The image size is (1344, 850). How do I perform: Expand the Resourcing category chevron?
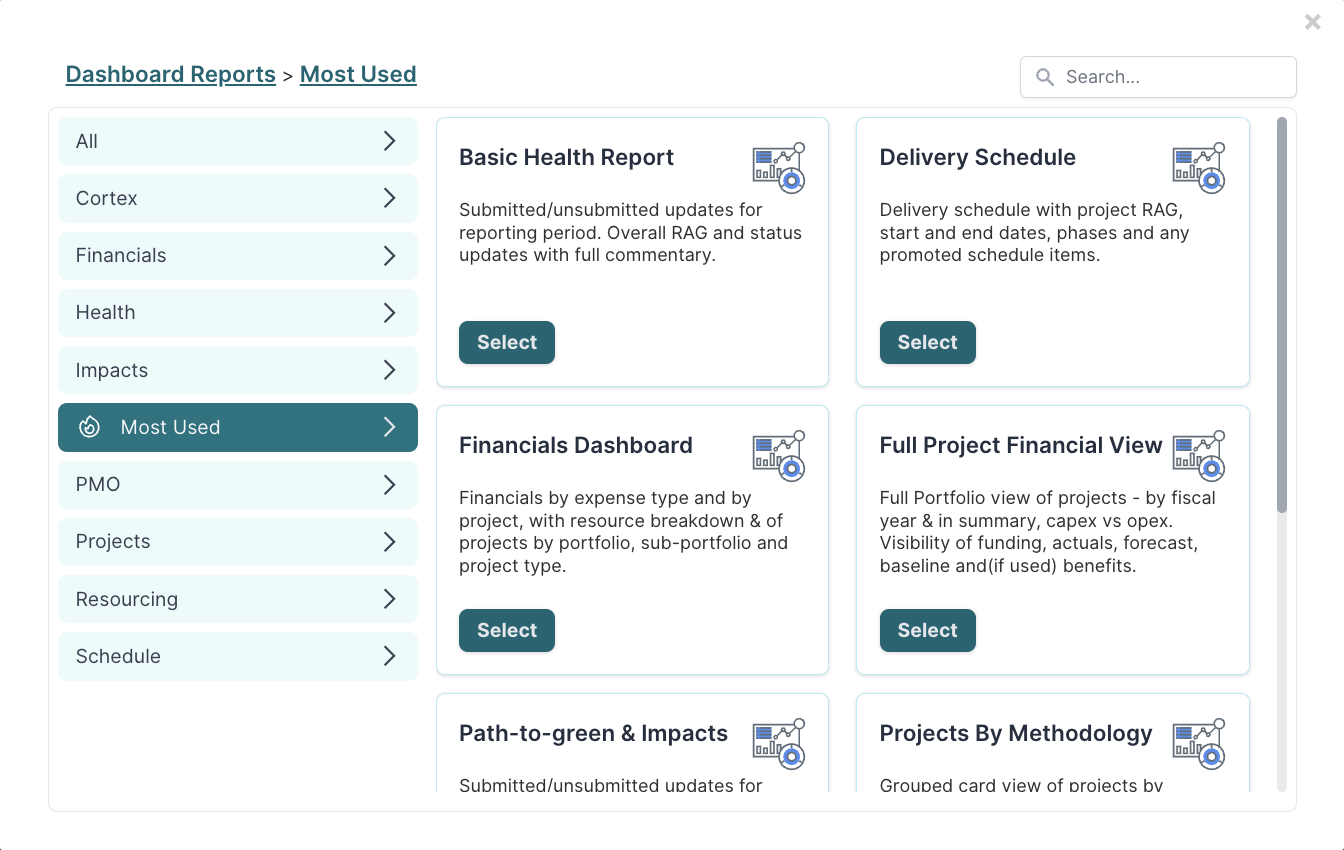(389, 599)
